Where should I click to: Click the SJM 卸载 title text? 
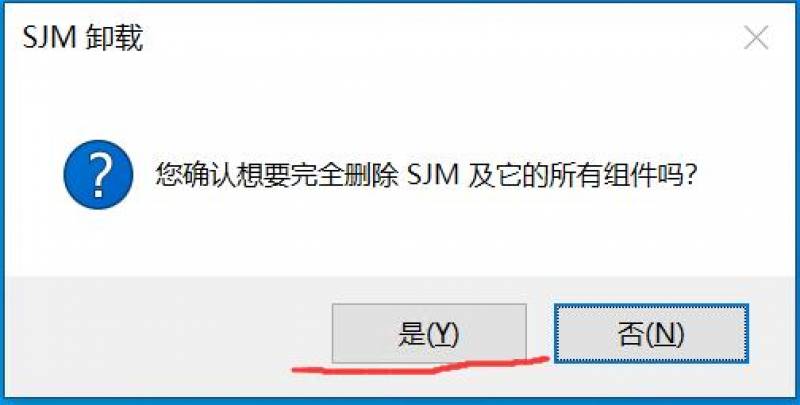83,38
